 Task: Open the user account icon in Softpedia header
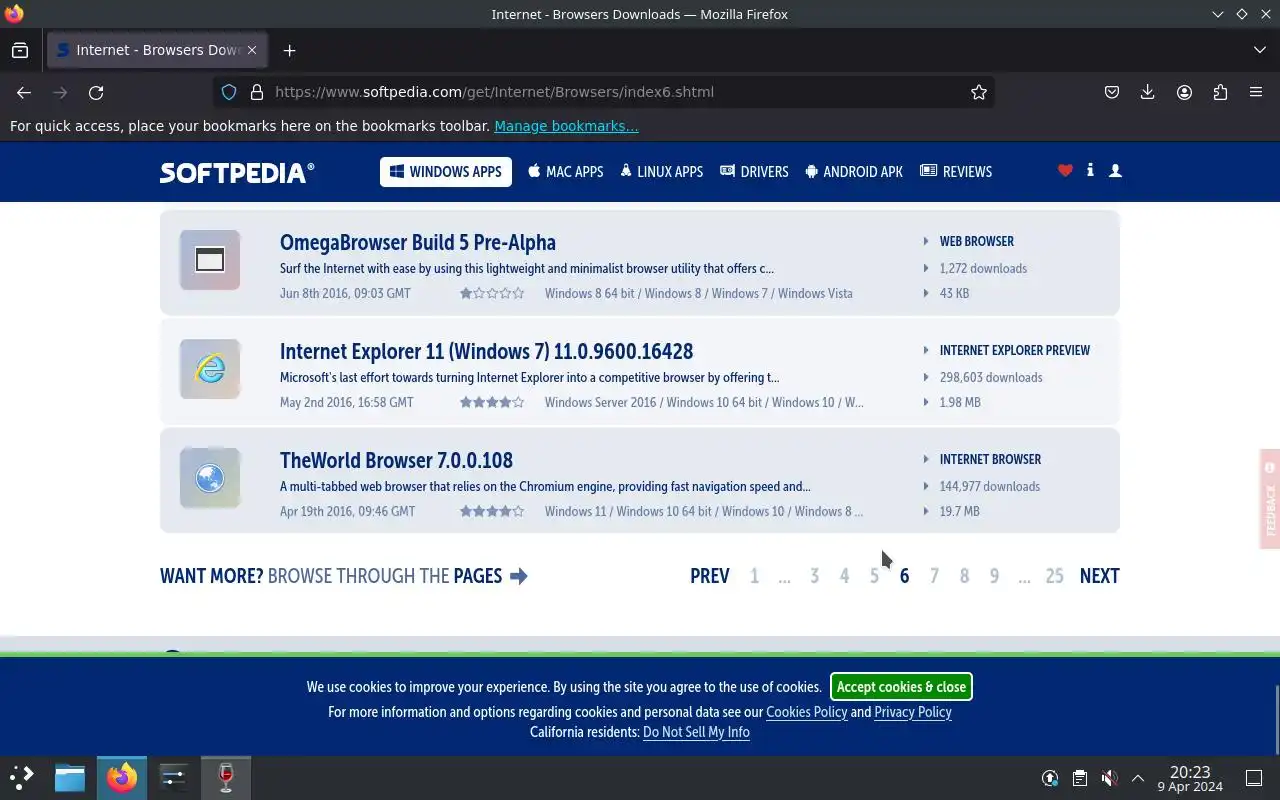click(x=1115, y=171)
